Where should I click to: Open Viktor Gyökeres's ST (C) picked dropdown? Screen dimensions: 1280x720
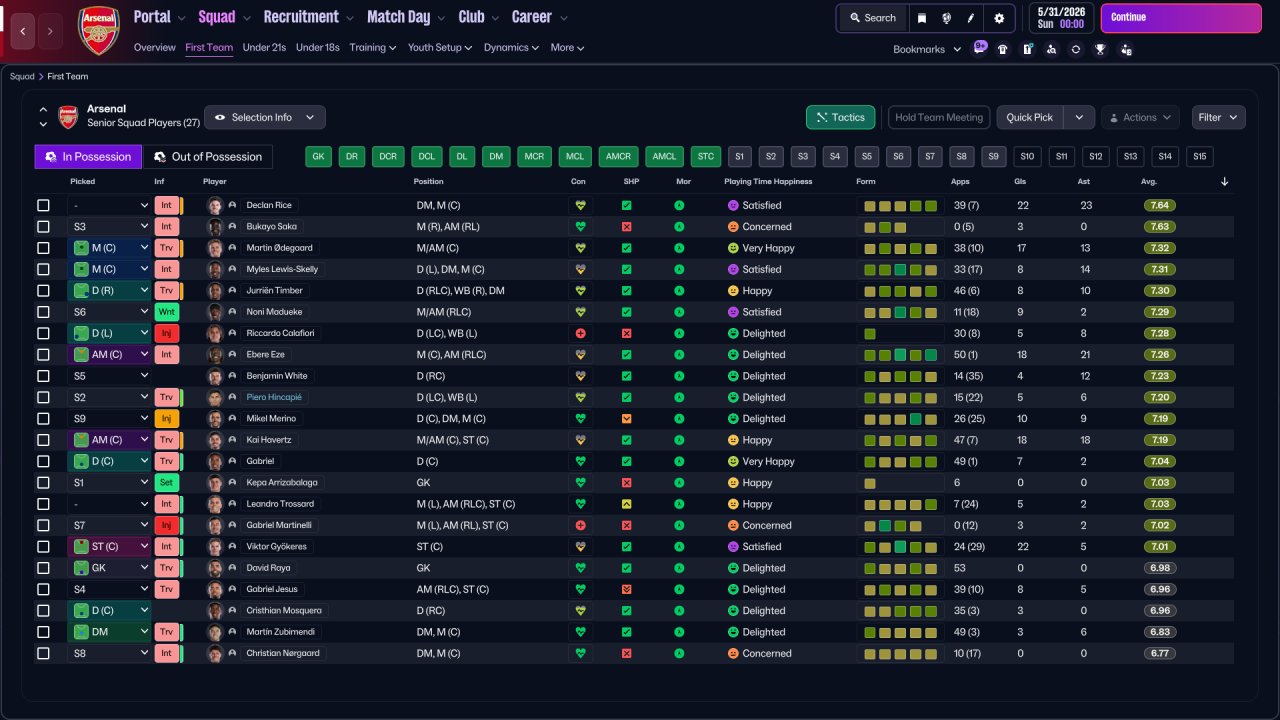tap(109, 547)
